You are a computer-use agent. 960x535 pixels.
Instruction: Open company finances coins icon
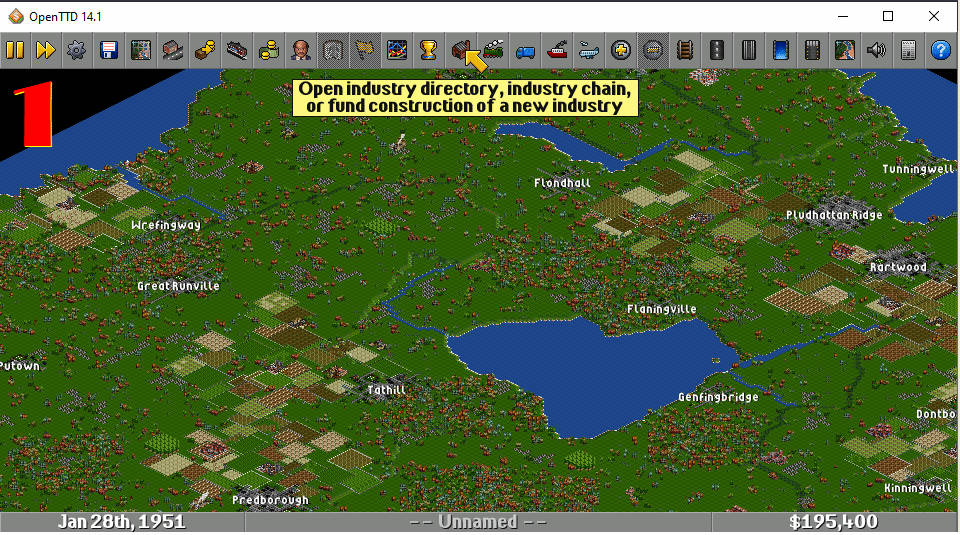click(x=268, y=50)
